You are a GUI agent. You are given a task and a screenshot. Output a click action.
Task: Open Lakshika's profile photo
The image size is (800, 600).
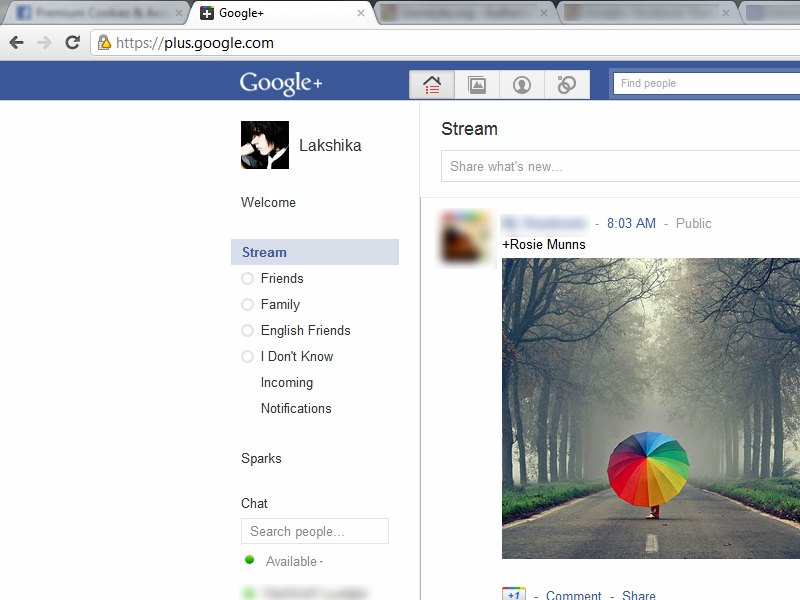click(265, 145)
